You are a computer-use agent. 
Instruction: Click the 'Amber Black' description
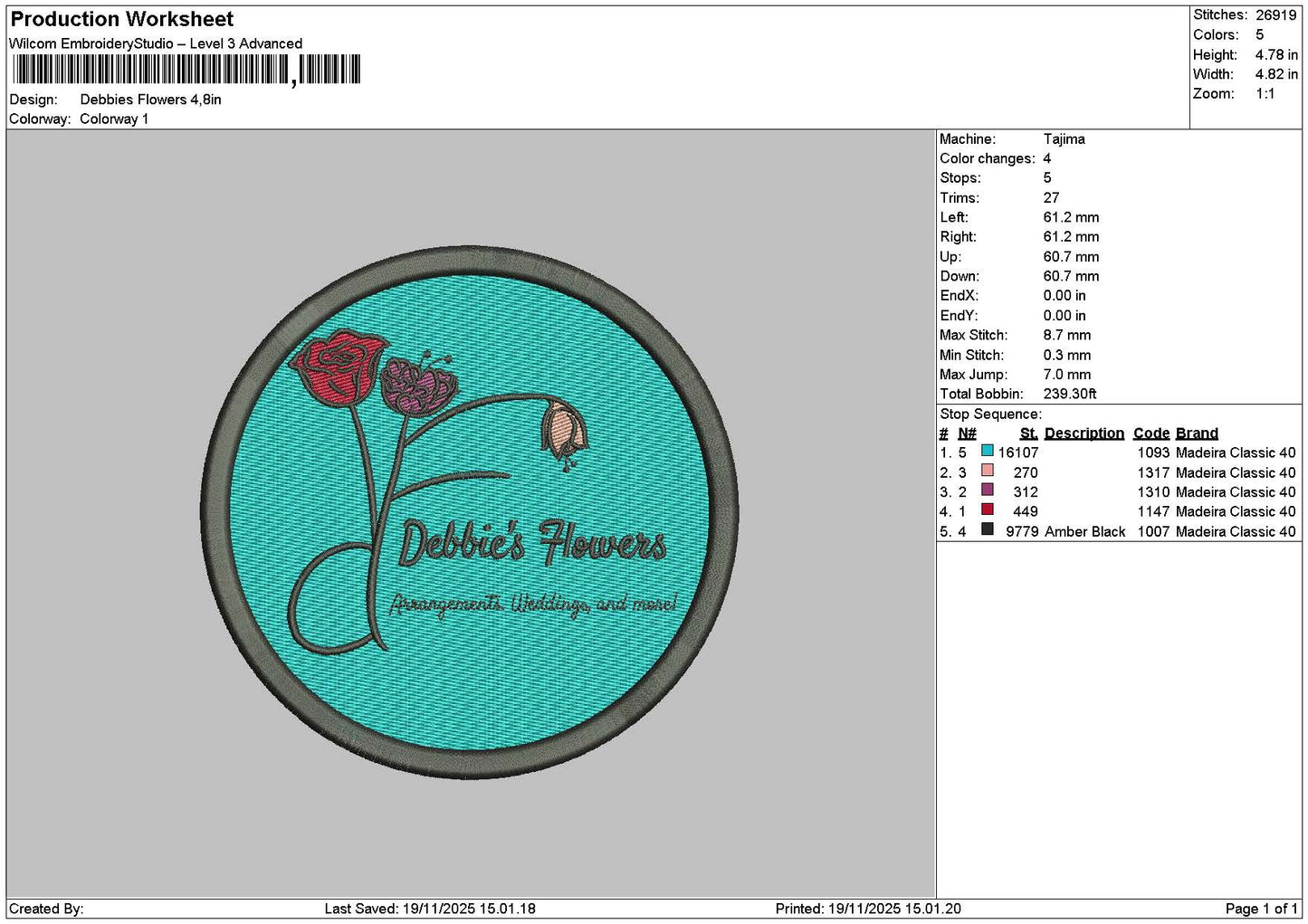[1085, 532]
